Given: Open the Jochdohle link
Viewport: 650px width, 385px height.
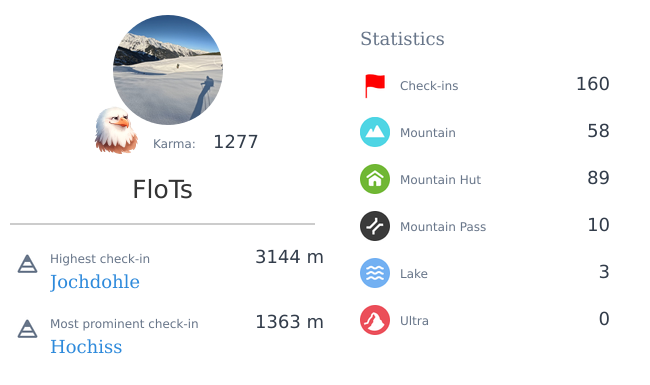Looking at the screenshot, I should 95,282.
